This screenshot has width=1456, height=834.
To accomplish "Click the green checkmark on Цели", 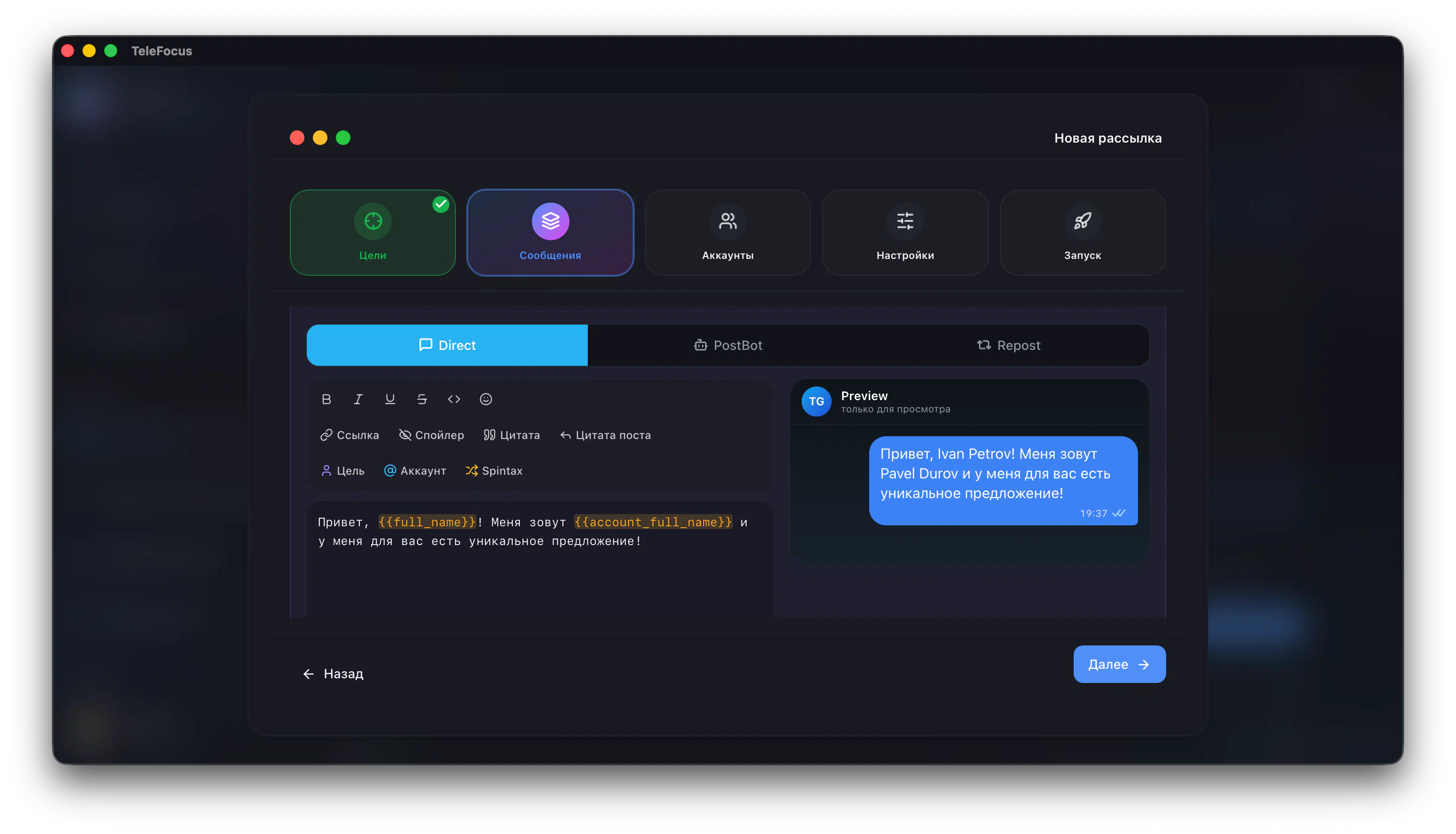I will (440, 205).
